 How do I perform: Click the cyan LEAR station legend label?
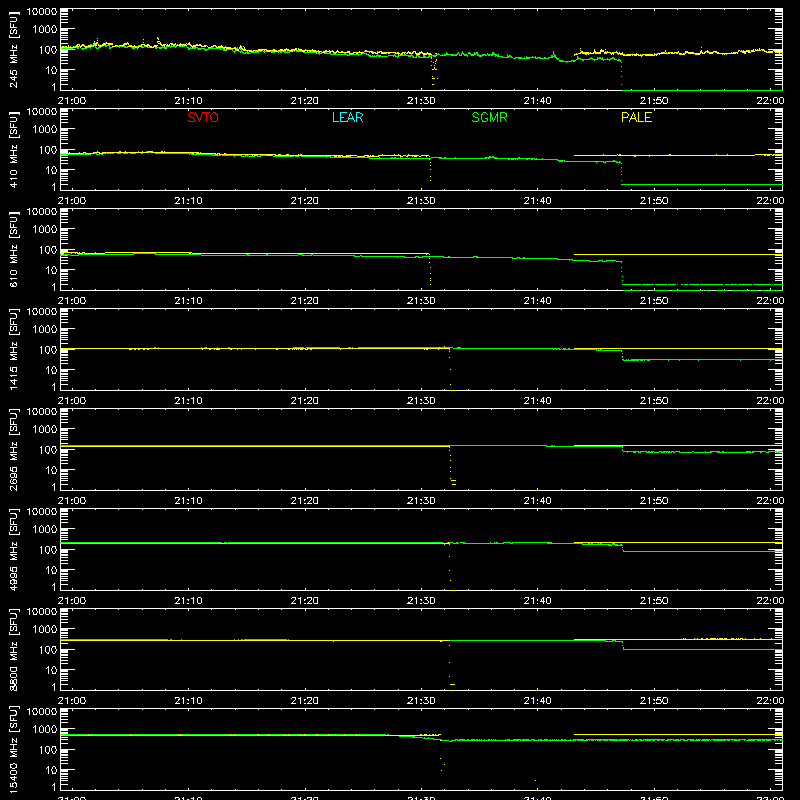pos(347,117)
